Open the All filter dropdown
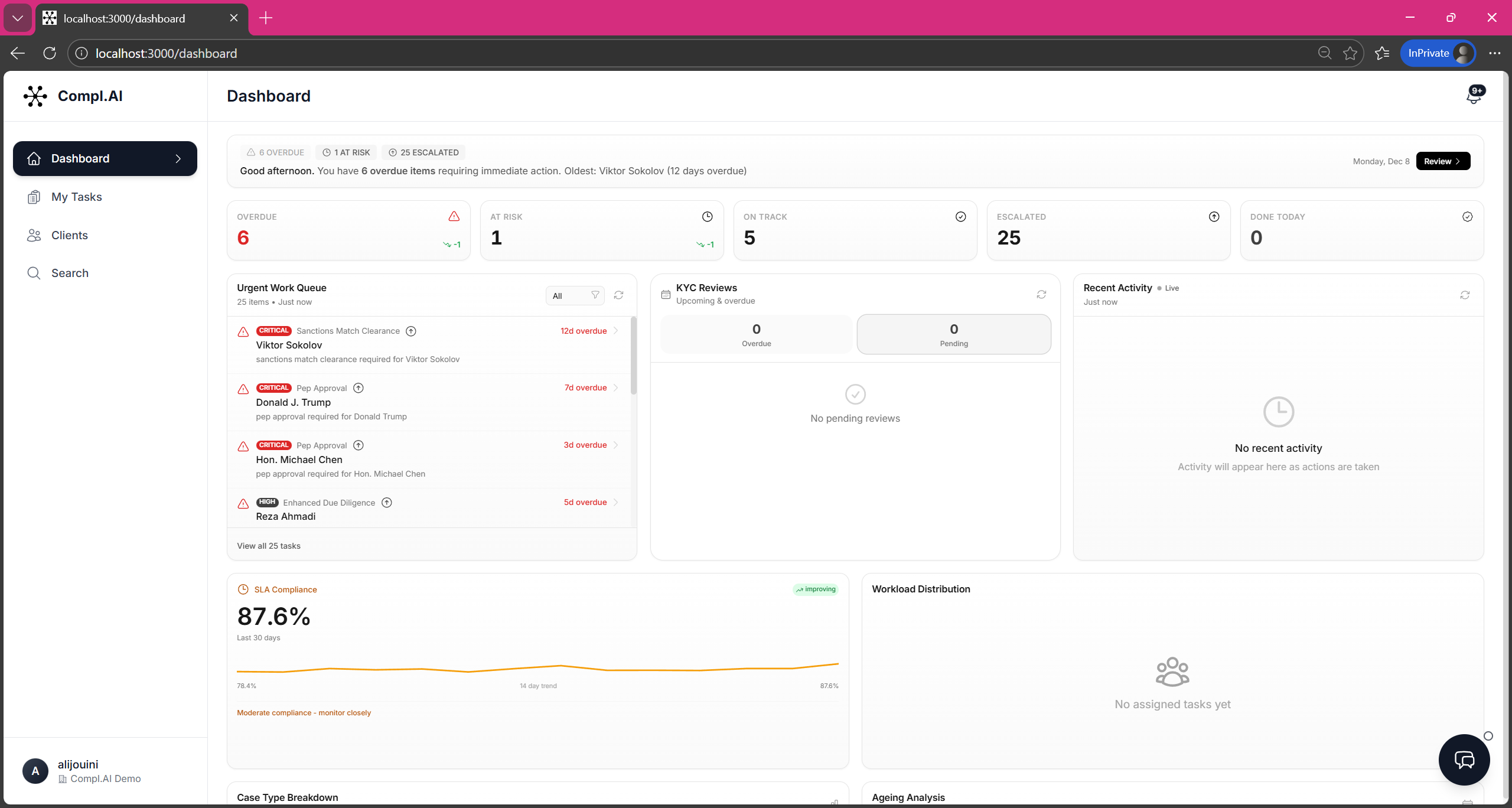 click(574, 295)
